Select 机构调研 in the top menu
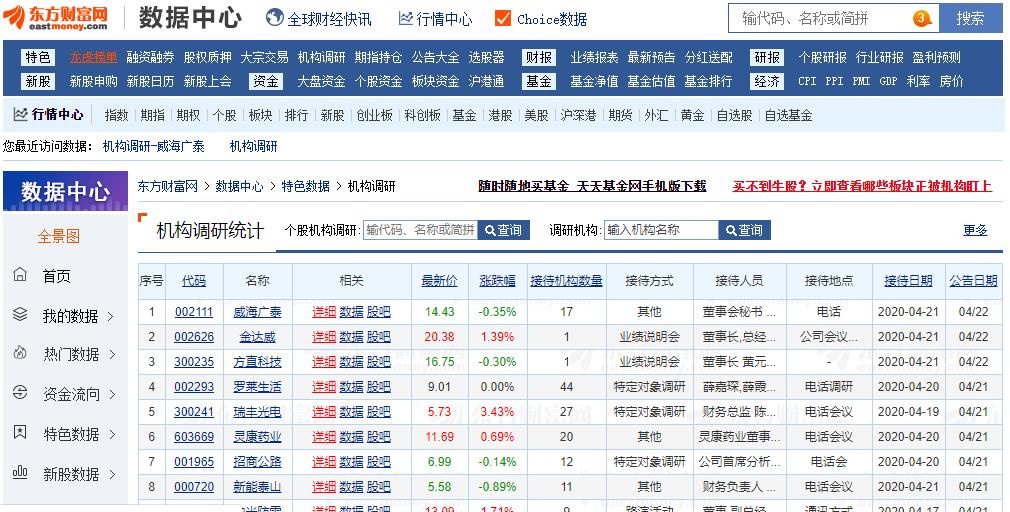The width and height of the screenshot is (1010, 512). click(x=321, y=57)
